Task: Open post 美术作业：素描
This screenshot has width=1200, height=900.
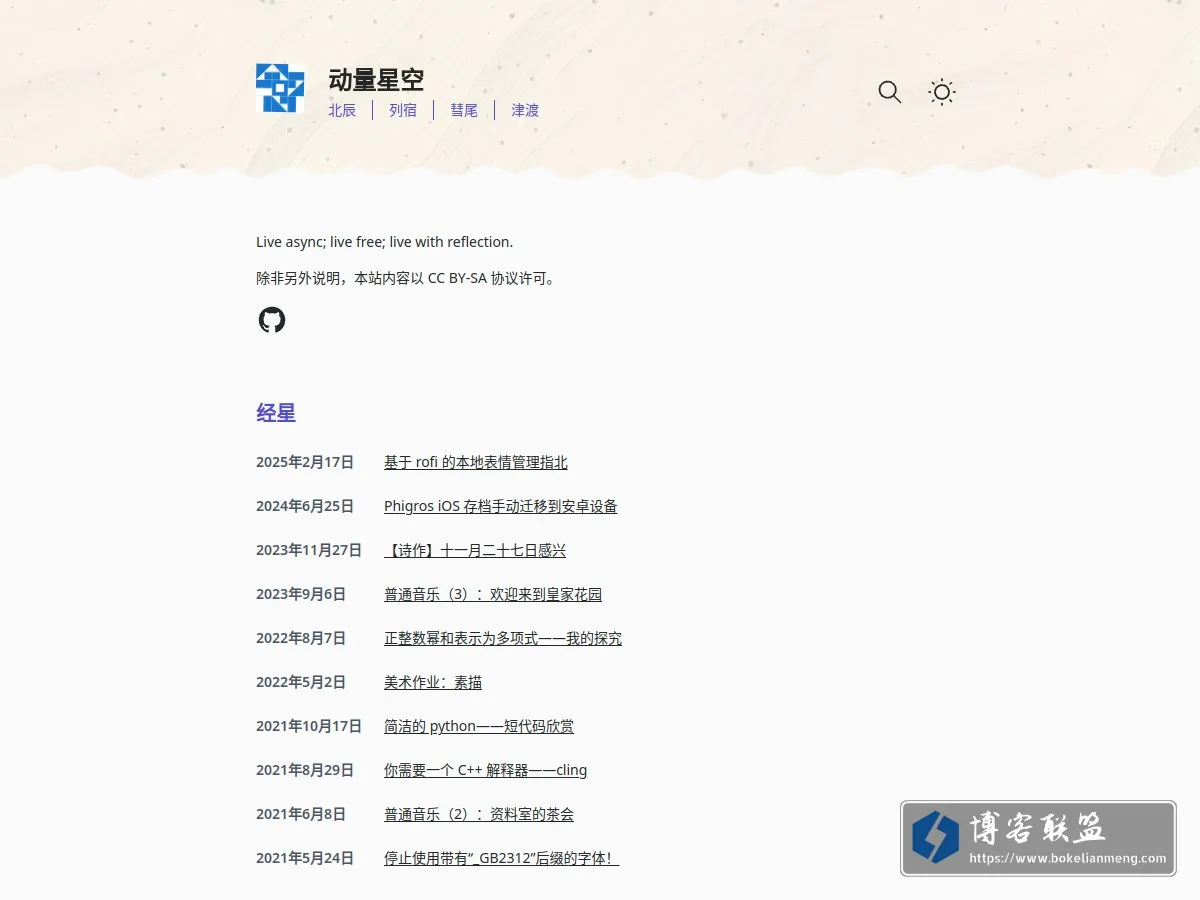Action: (x=433, y=682)
